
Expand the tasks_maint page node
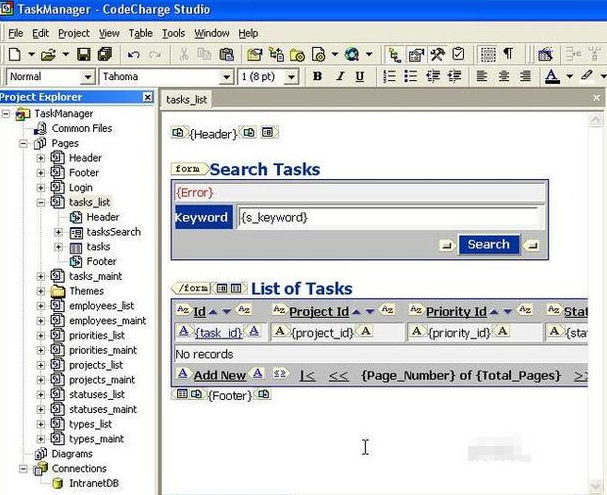pos(41,276)
